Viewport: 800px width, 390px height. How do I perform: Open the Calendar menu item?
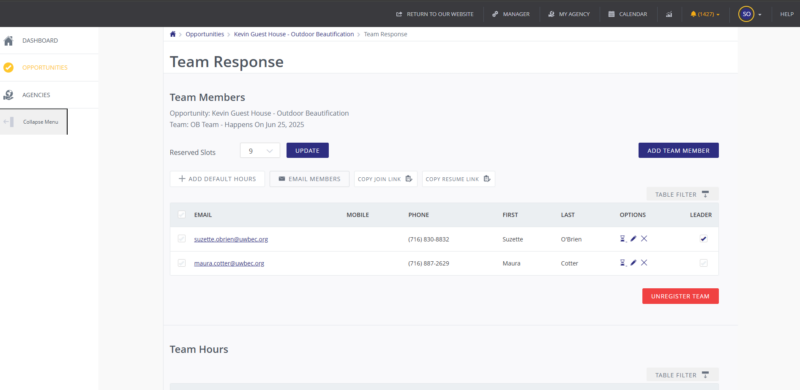click(x=628, y=14)
